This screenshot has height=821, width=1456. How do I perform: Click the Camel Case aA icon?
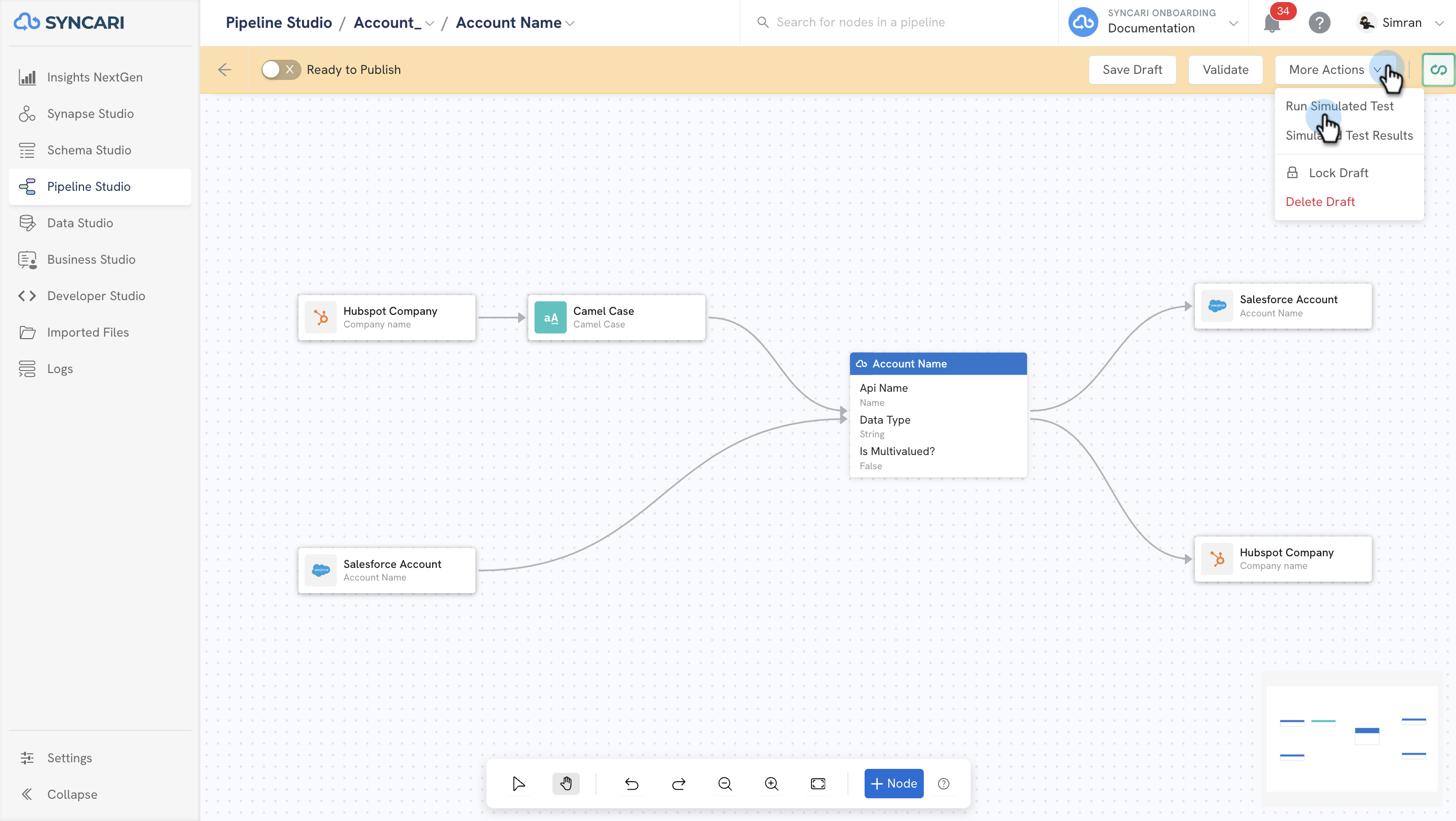[550, 317]
